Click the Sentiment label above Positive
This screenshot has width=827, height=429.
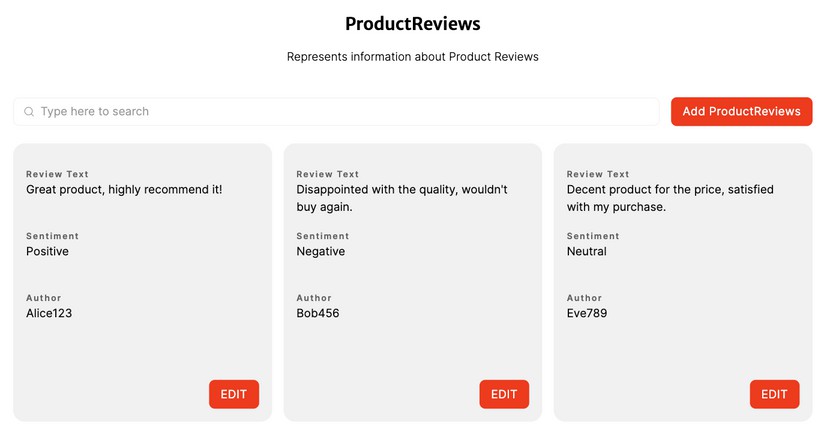tap(52, 236)
